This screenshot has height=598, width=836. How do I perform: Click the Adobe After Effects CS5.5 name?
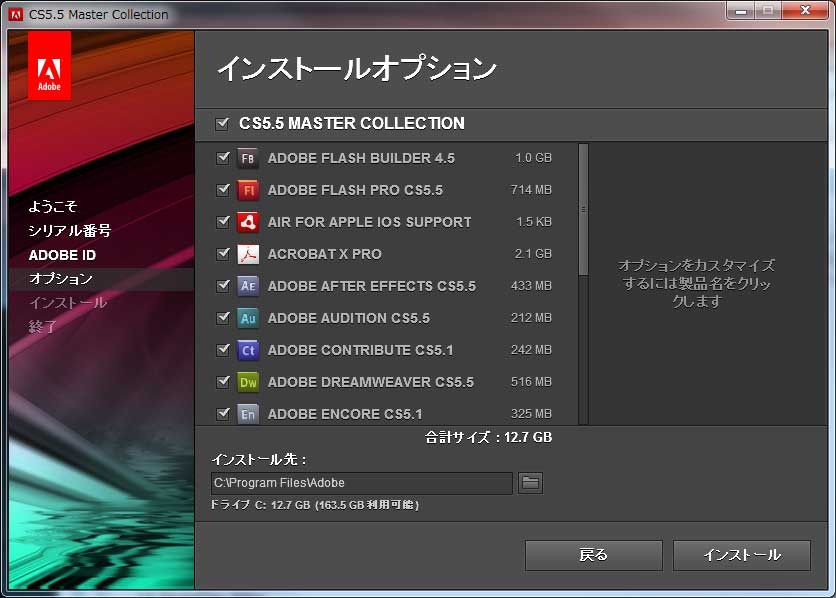click(x=372, y=286)
